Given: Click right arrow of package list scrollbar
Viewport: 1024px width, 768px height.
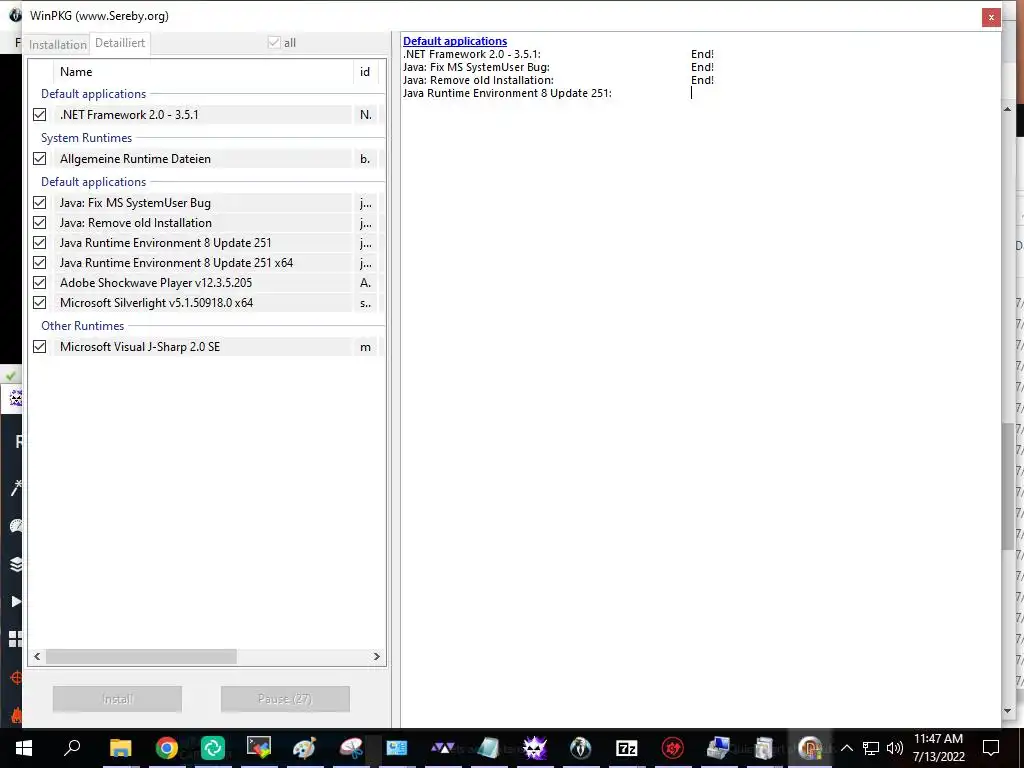Looking at the screenshot, I should coord(377,656).
